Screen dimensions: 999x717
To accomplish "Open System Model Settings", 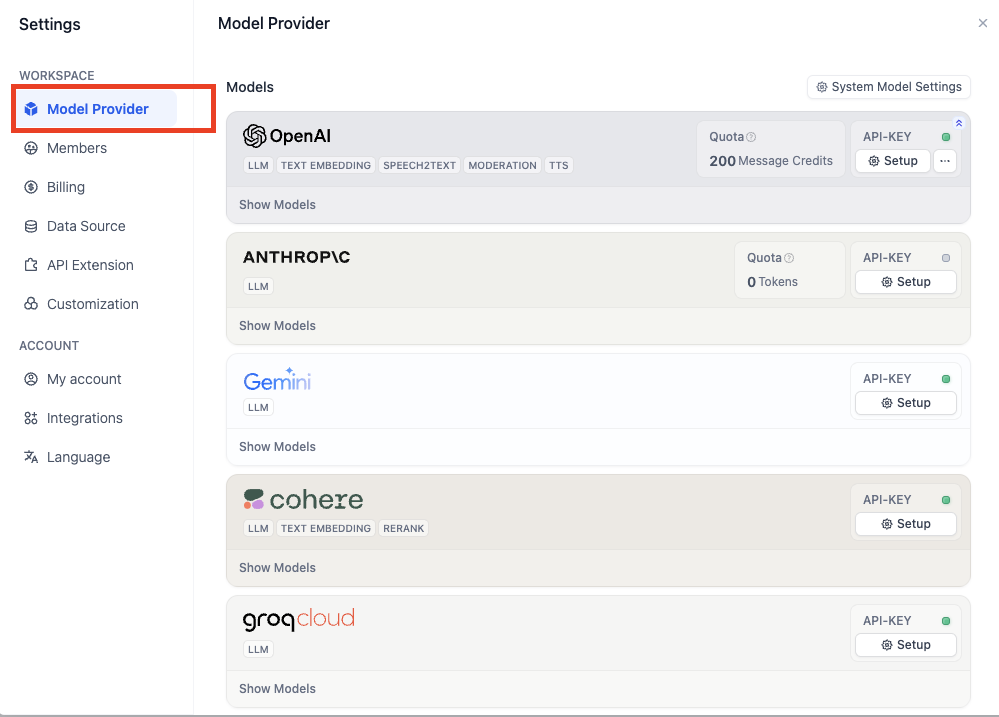I will click(888, 87).
